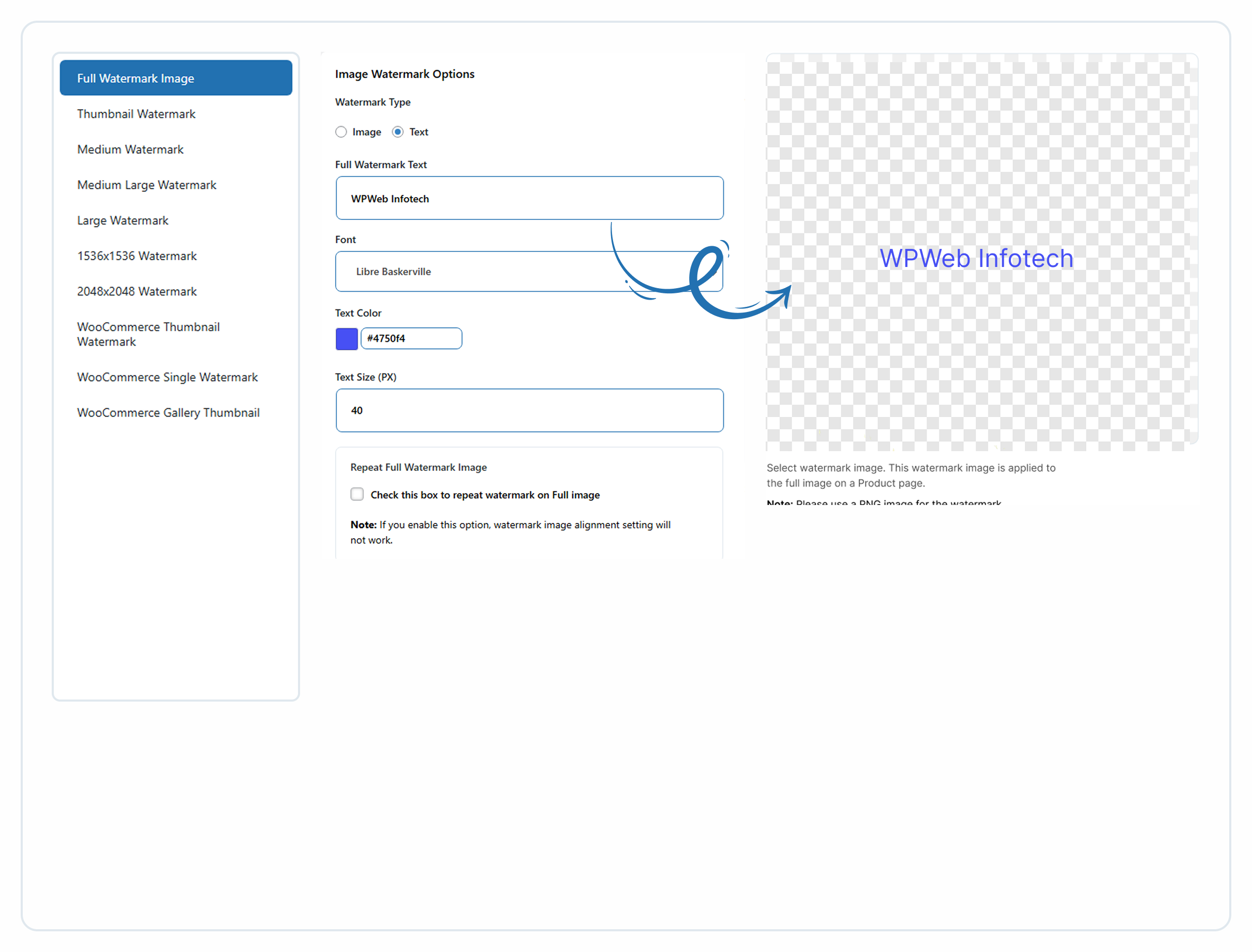Select the Medium Watermark tab
This screenshot has width=1252, height=952.
coord(130,150)
